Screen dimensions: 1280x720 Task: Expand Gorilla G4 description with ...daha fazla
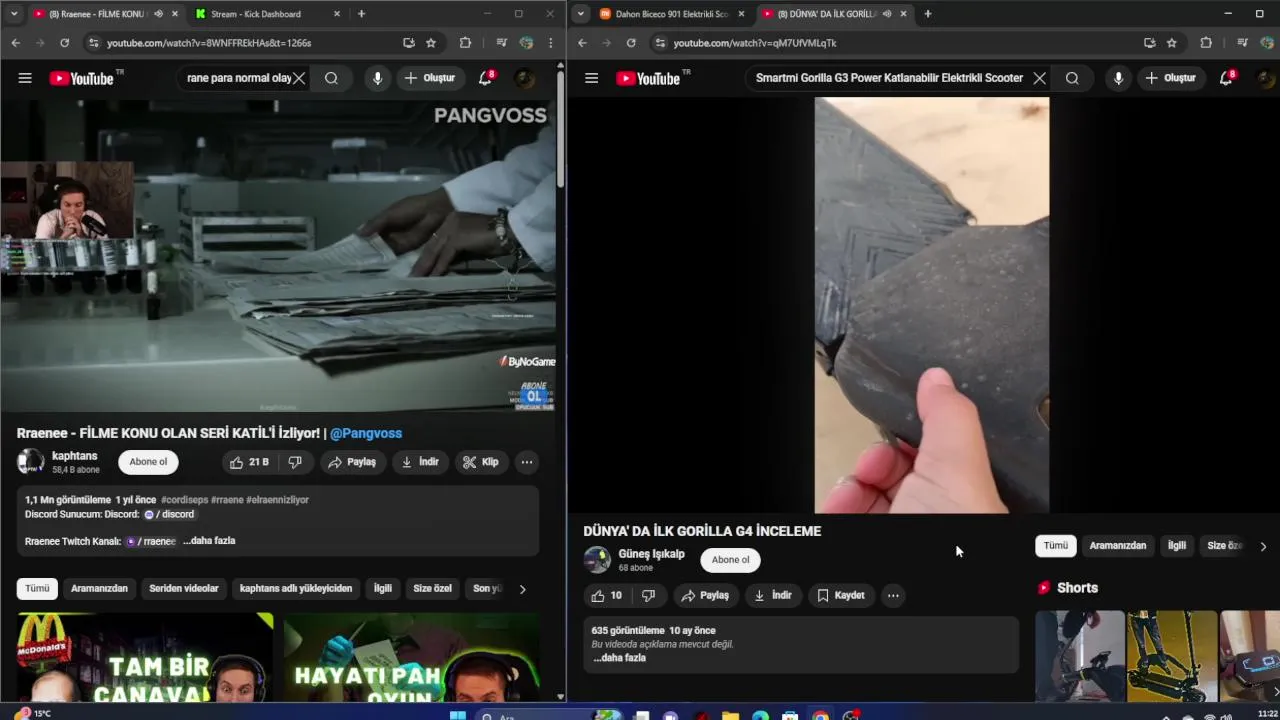619,658
